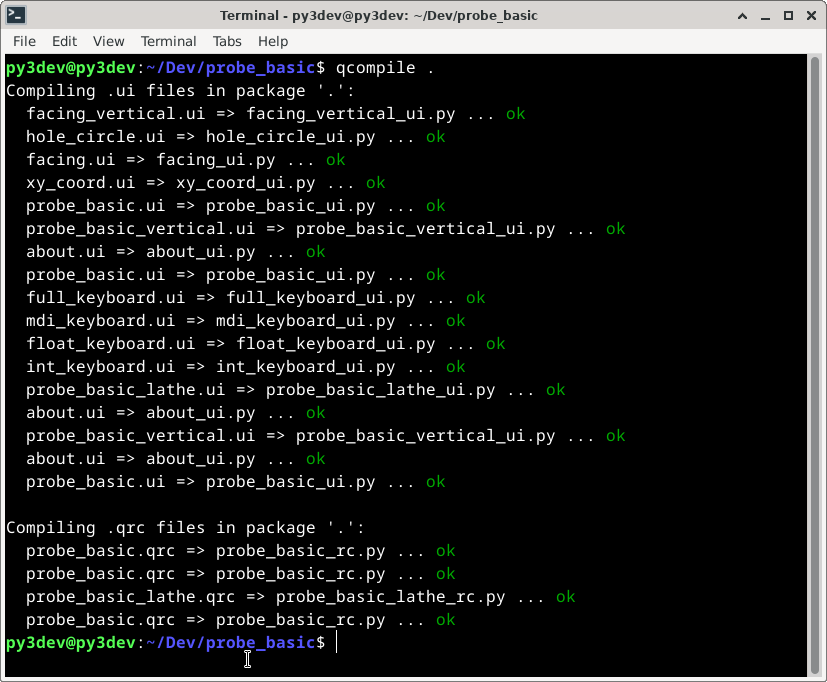827x682 pixels.
Task: Close the Terminal window
Action: (812, 16)
